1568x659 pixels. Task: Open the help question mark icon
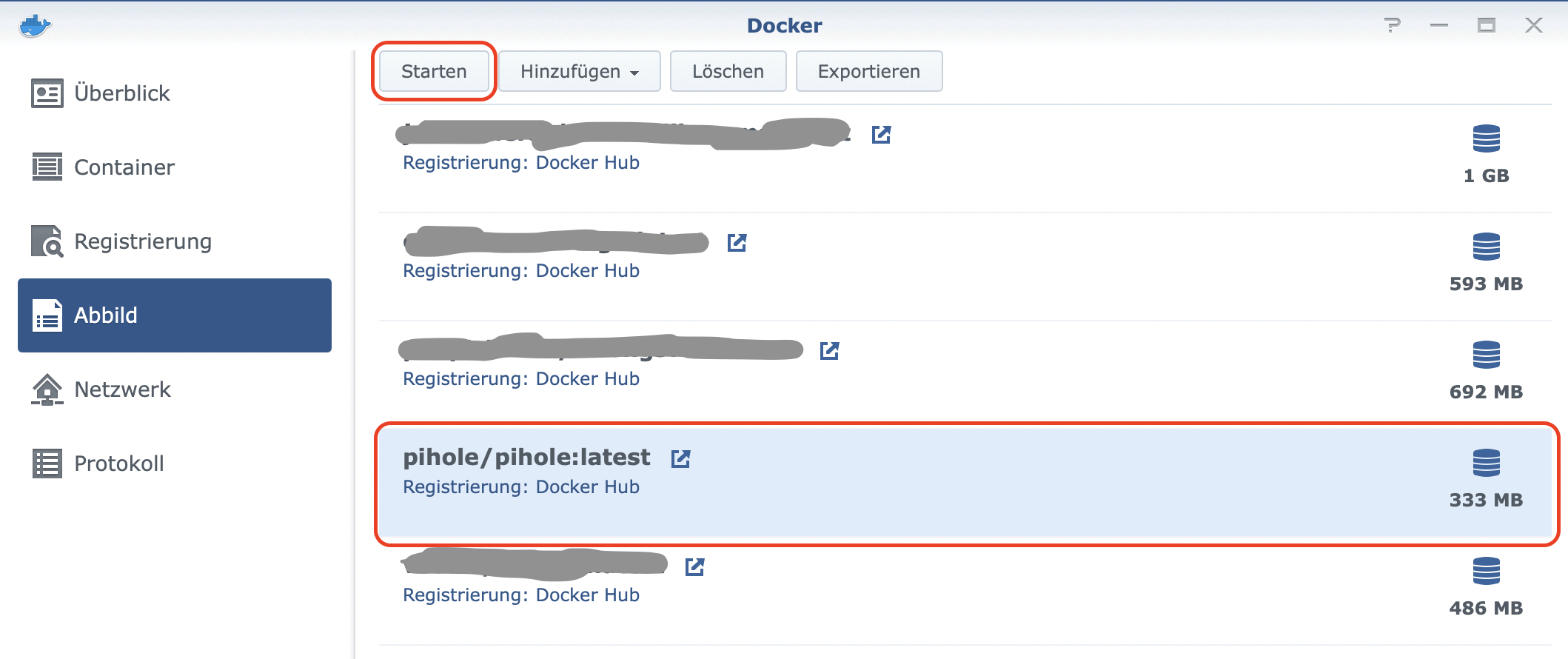[x=1393, y=26]
